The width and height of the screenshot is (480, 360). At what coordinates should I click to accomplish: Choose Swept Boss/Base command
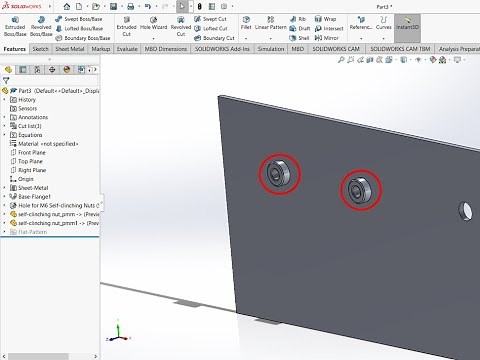click(x=79, y=19)
